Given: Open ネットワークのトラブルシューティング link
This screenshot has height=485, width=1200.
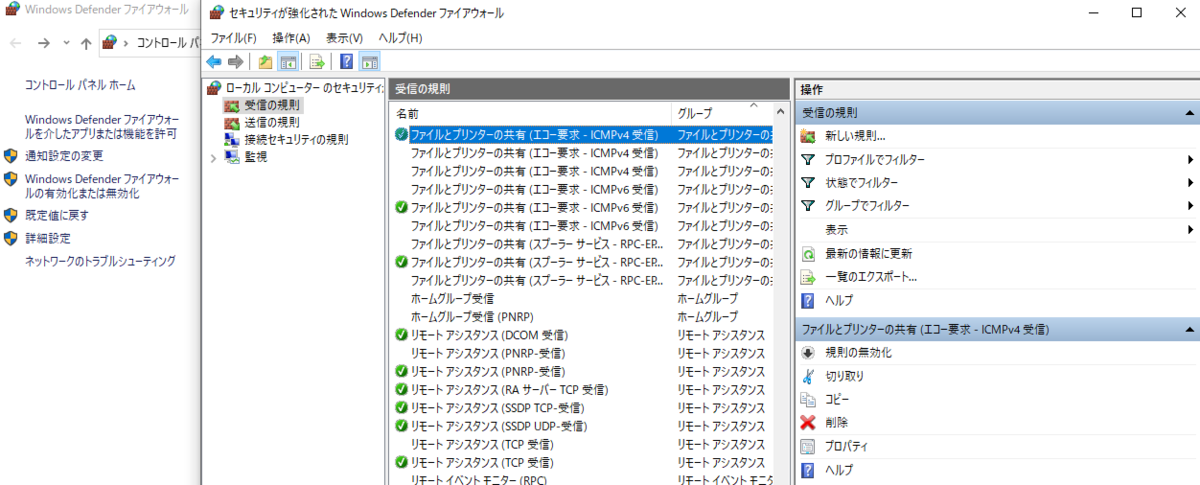Looking at the screenshot, I should pos(100,261).
